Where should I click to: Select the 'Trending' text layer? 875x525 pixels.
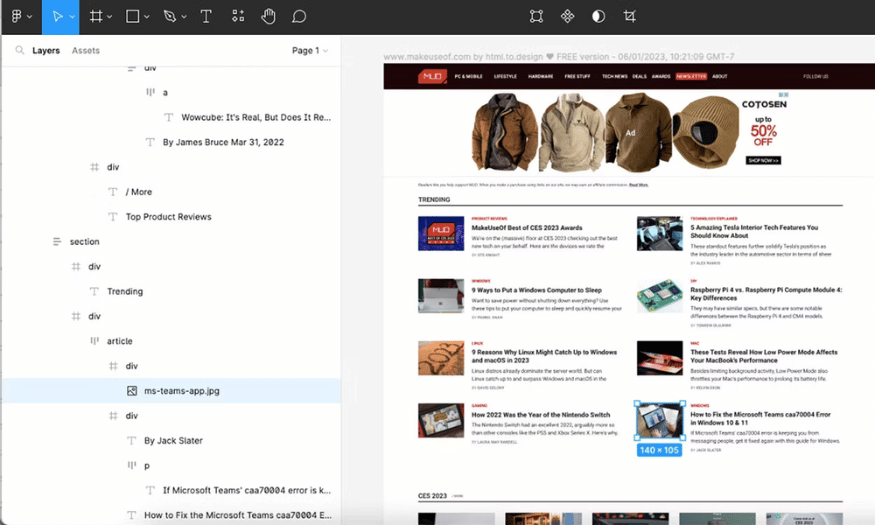click(x=125, y=291)
